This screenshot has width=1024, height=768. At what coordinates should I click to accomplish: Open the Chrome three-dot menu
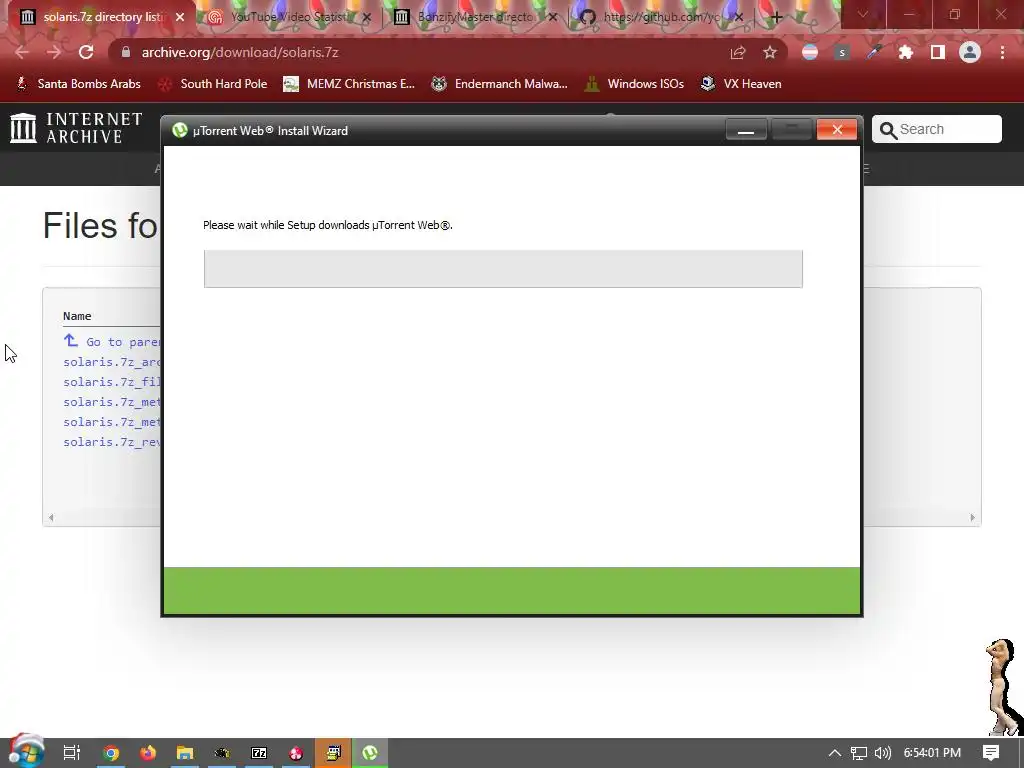[x=1002, y=52]
